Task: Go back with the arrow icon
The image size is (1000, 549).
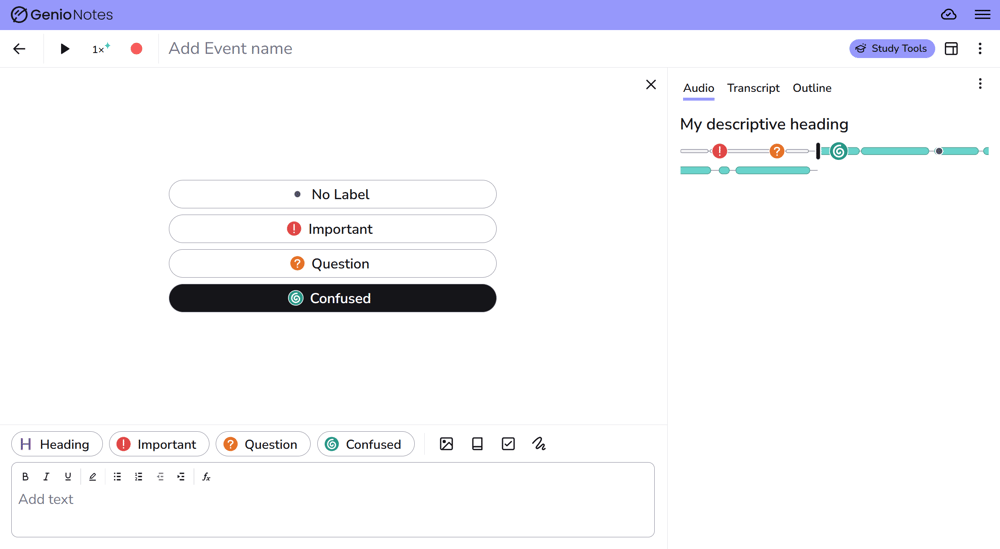Action: point(19,48)
